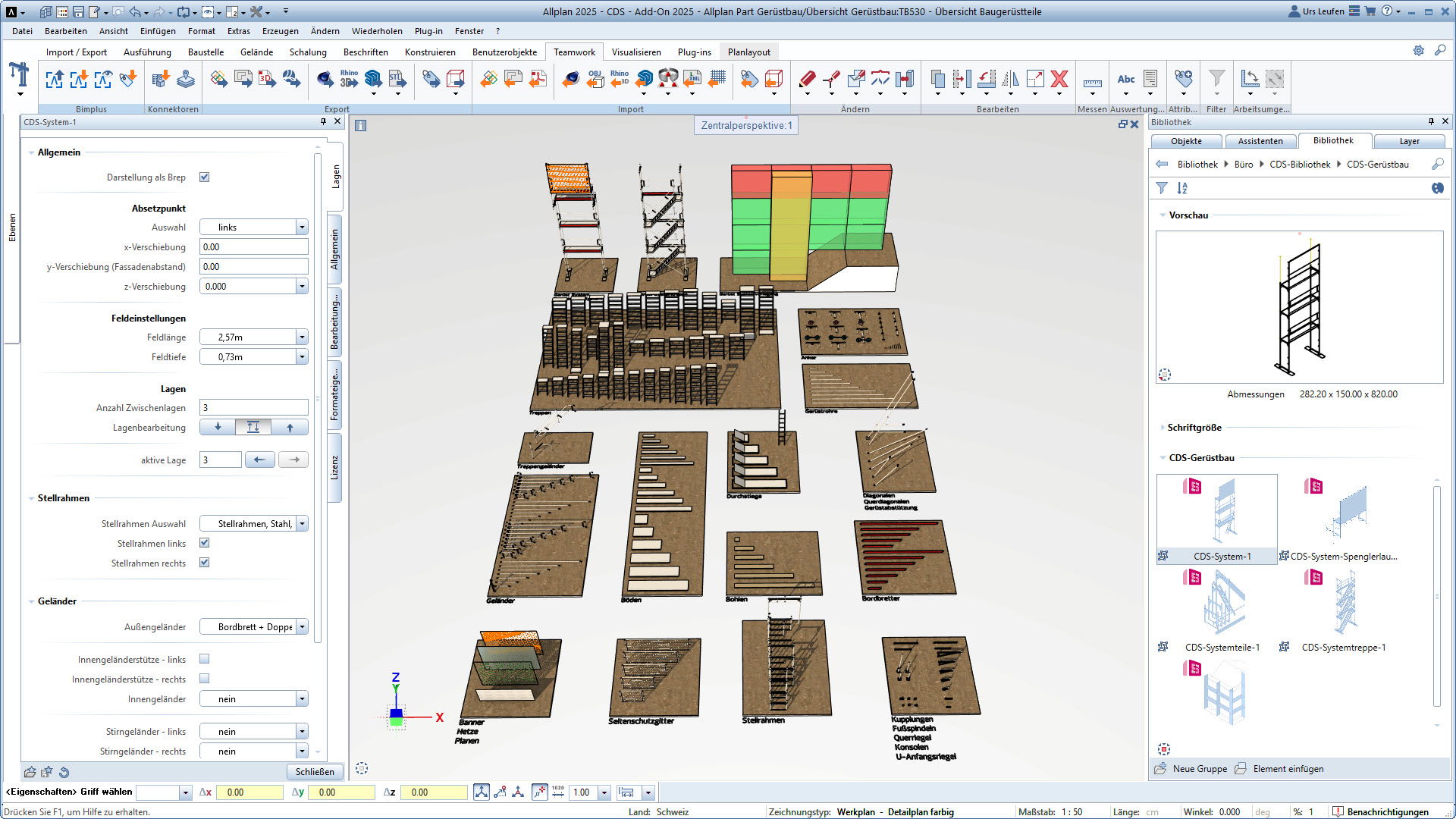Screen dimensions: 1456x819
Task: Click the search magnifier in Bibliothek path
Action: coord(1437,164)
